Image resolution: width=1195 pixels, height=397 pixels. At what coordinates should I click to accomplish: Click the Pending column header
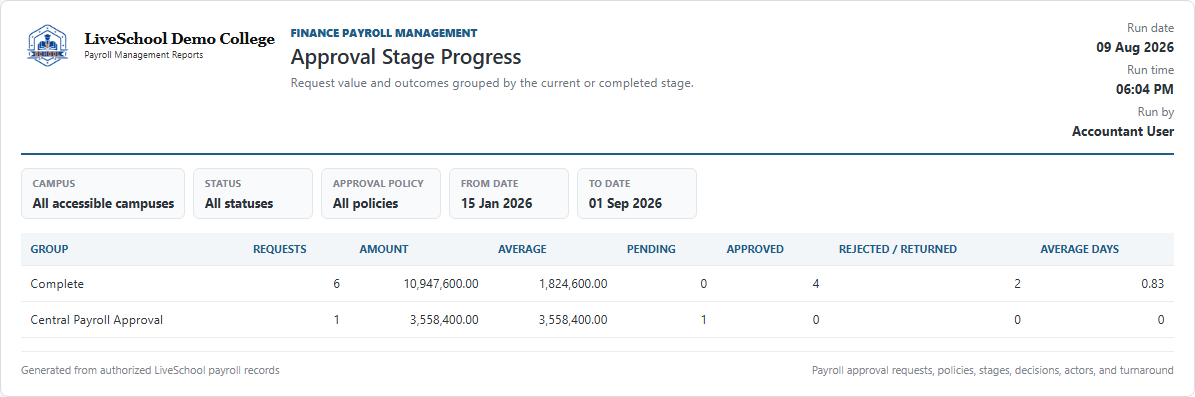point(651,249)
